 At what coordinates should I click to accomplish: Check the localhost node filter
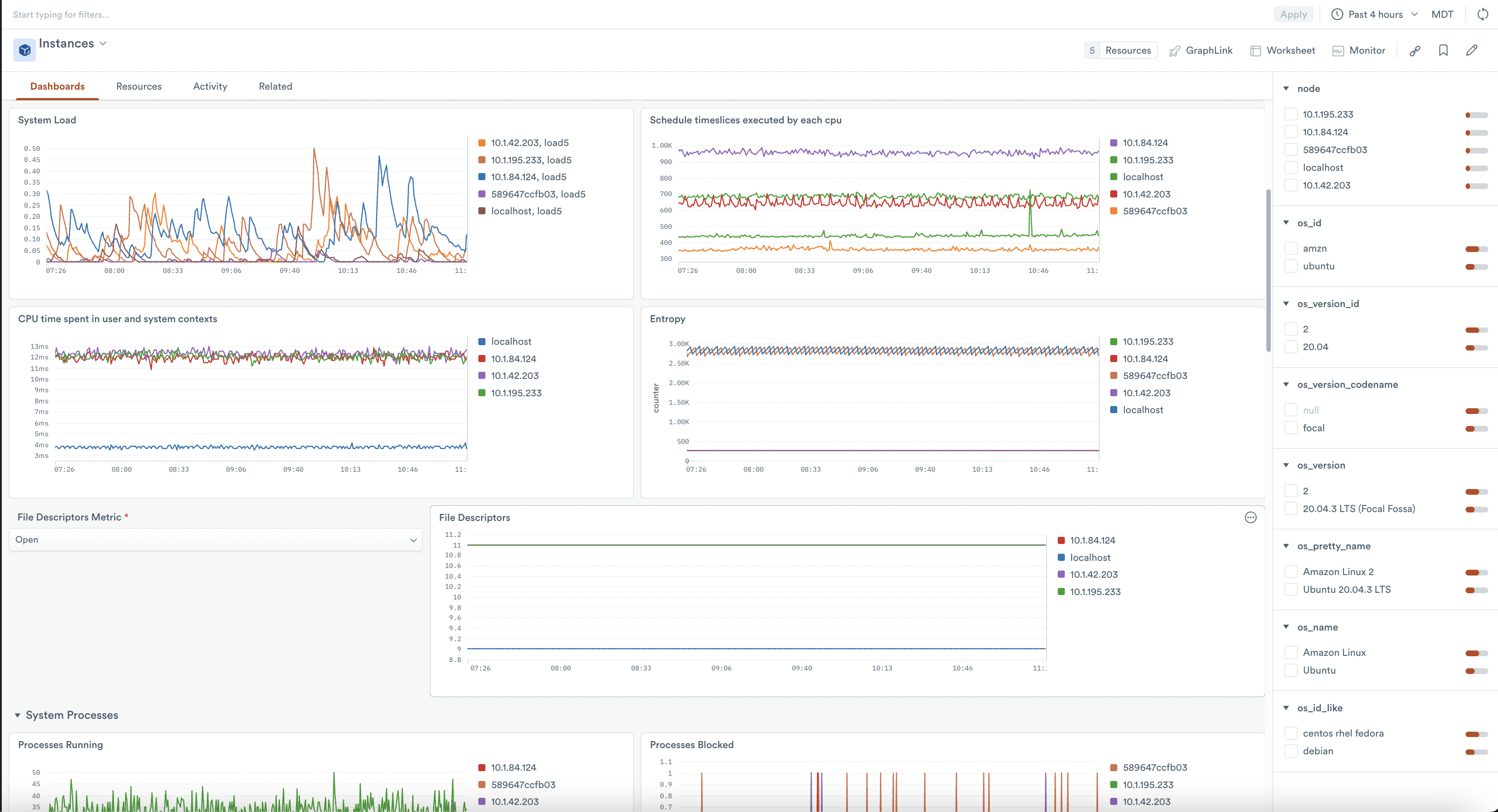click(x=1291, y=168)
